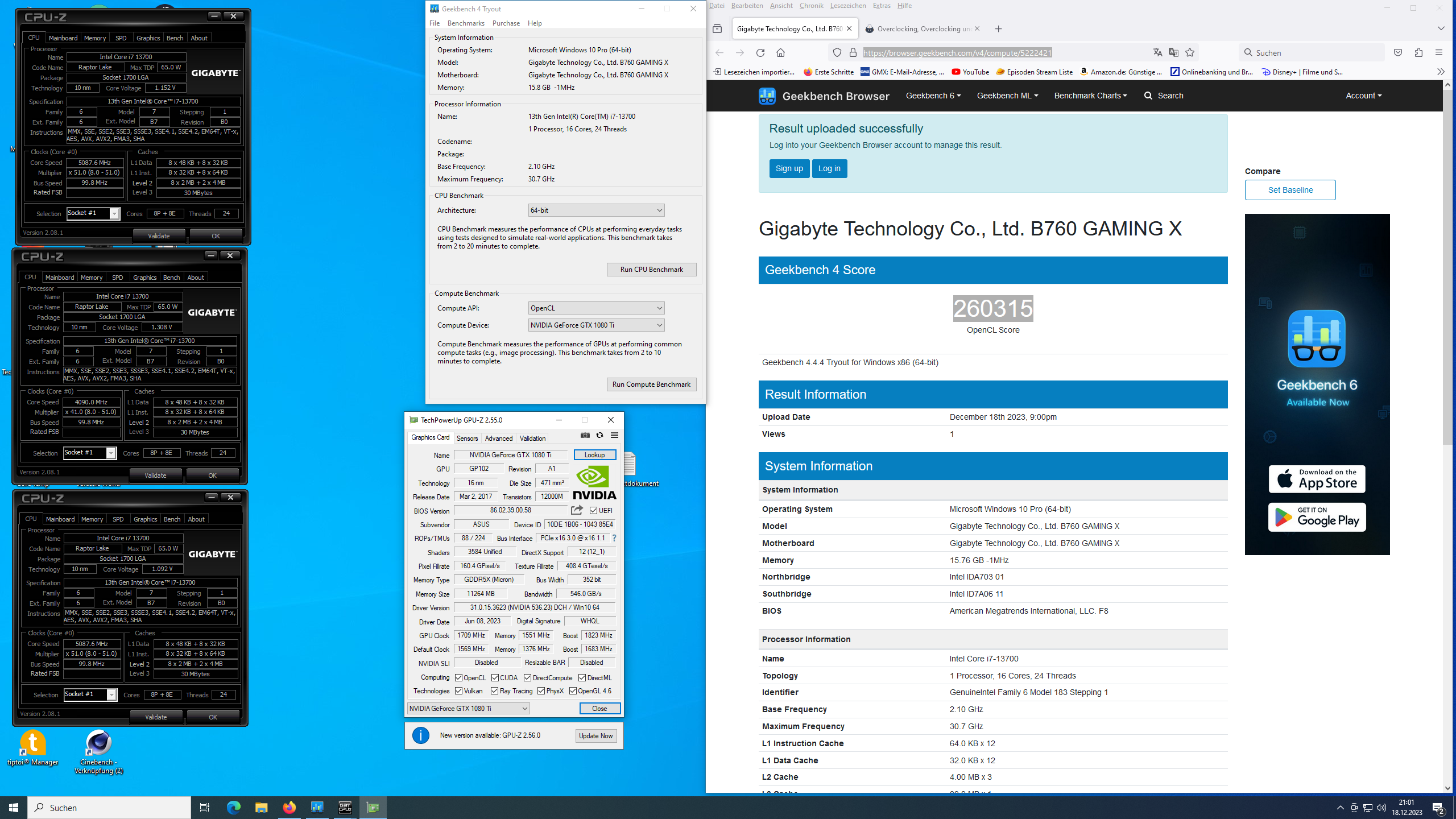Click the BIOS share/export icon in GPU-Z
Image resolution: width=1456 pixels, height=819 pixels.
point(577,510)
